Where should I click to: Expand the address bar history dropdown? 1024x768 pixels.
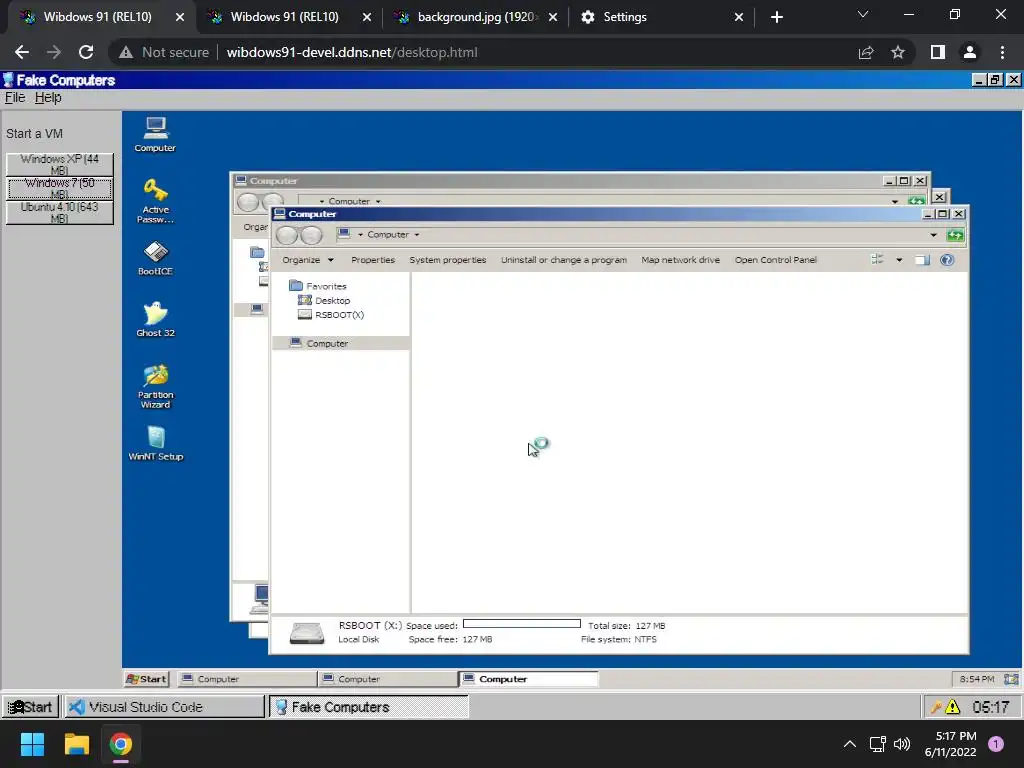coord(933,235)
